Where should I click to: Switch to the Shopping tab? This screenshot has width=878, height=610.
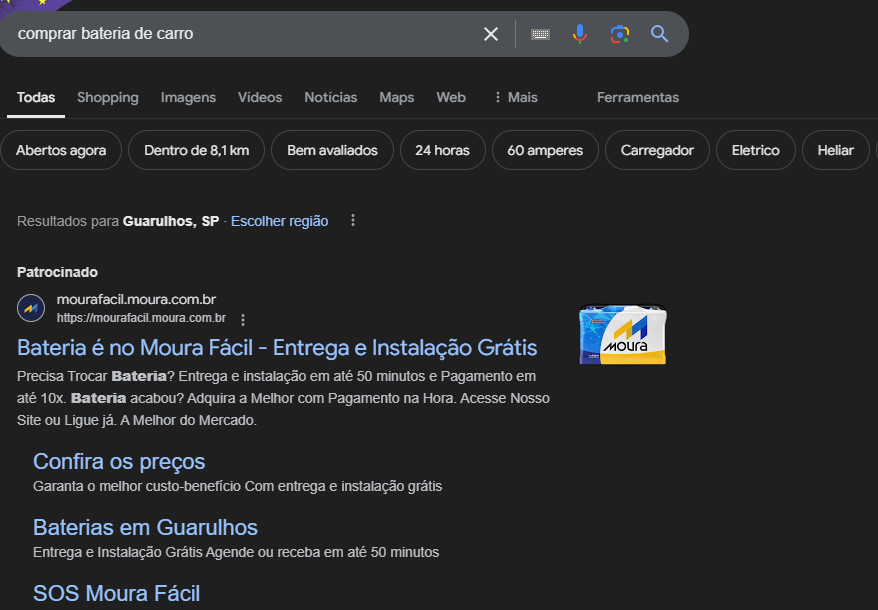[x=107, y=97]
